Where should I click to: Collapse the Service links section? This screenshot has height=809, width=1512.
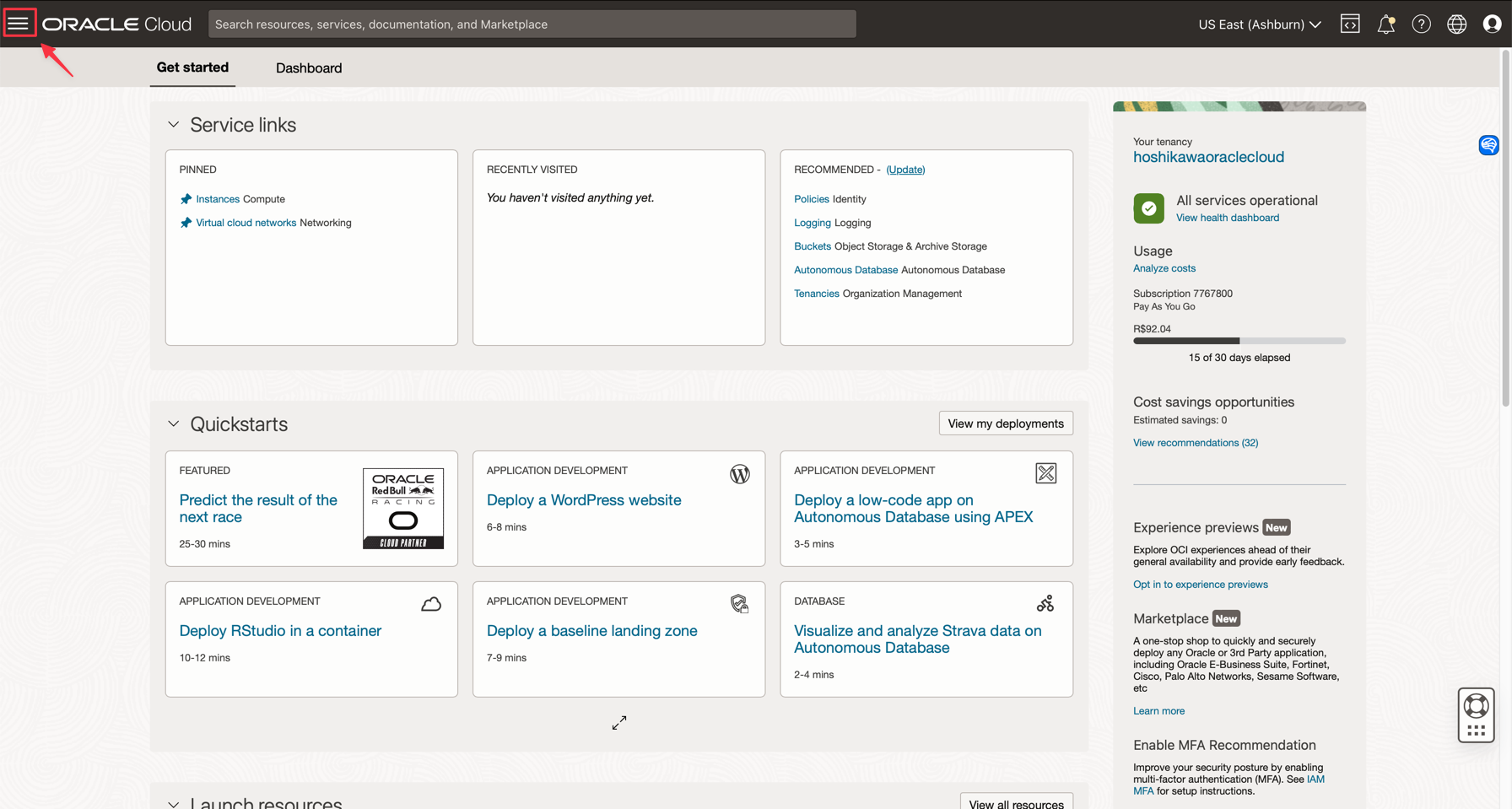coord(174,125)
